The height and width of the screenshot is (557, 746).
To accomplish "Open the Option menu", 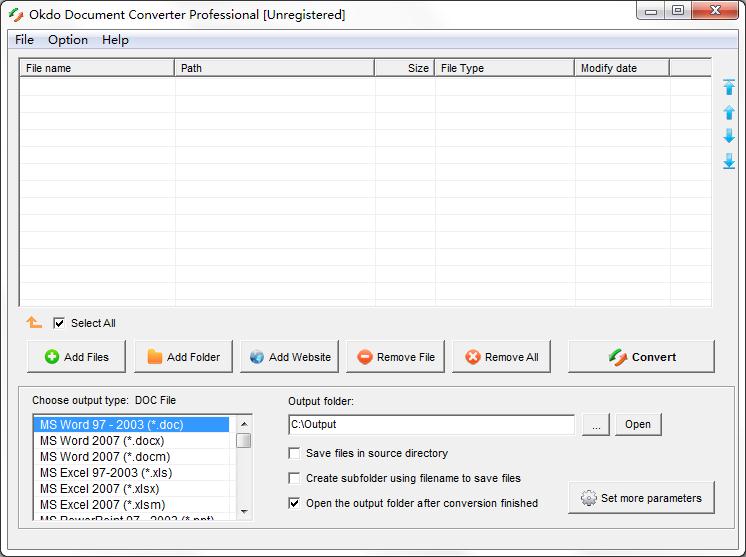I will click(x=68, y=40).
